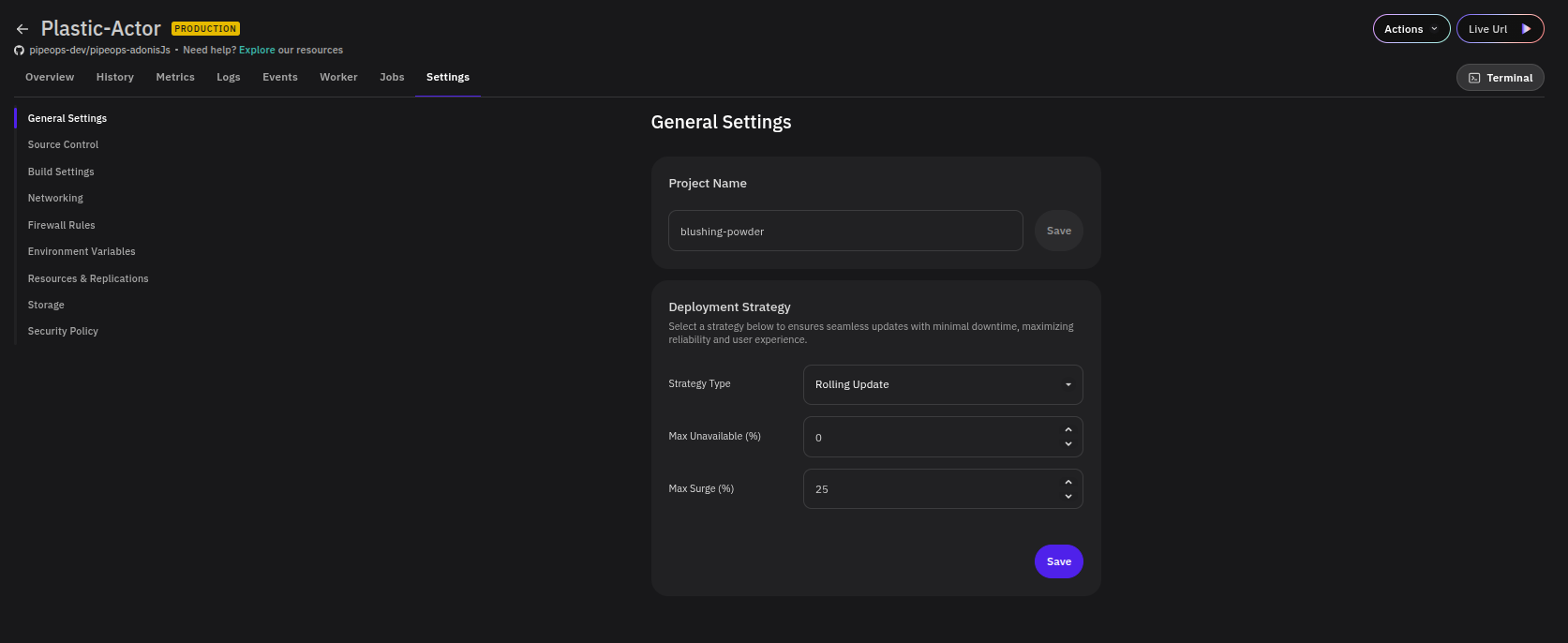
Task: Open Storage settings
Action: [46, 305]
